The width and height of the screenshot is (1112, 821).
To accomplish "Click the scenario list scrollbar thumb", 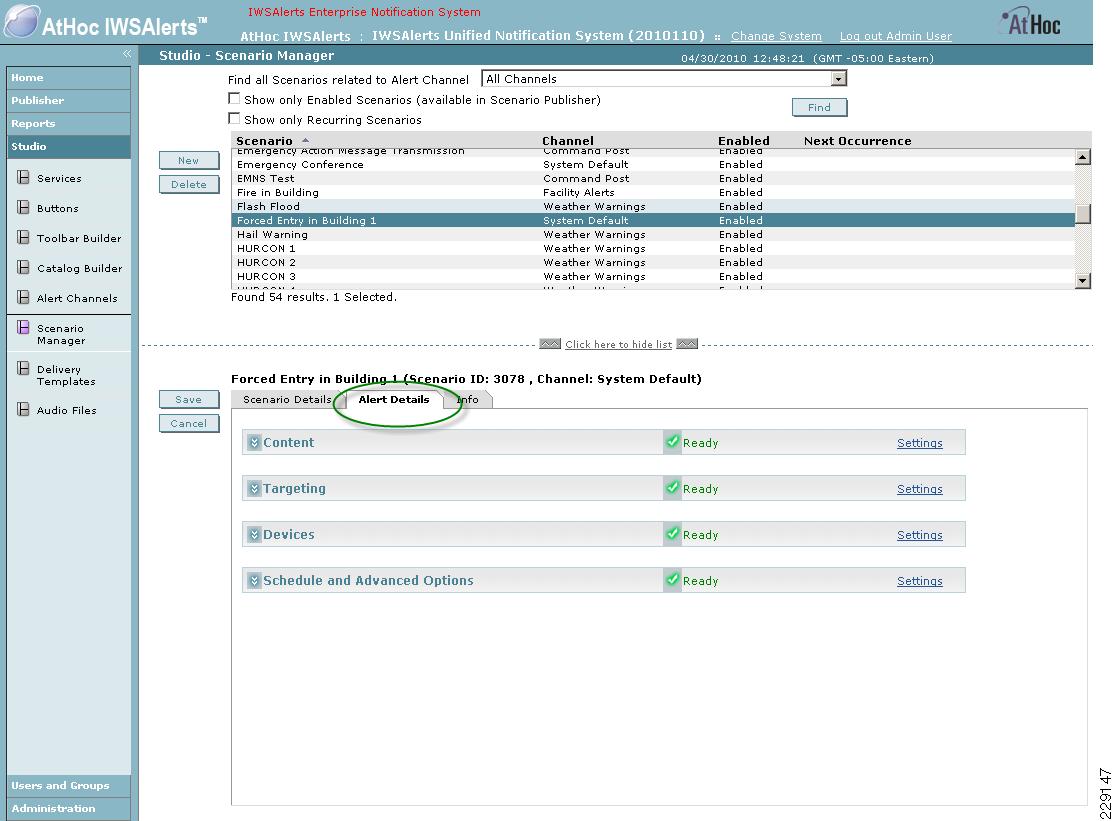I will (1083, 213).
